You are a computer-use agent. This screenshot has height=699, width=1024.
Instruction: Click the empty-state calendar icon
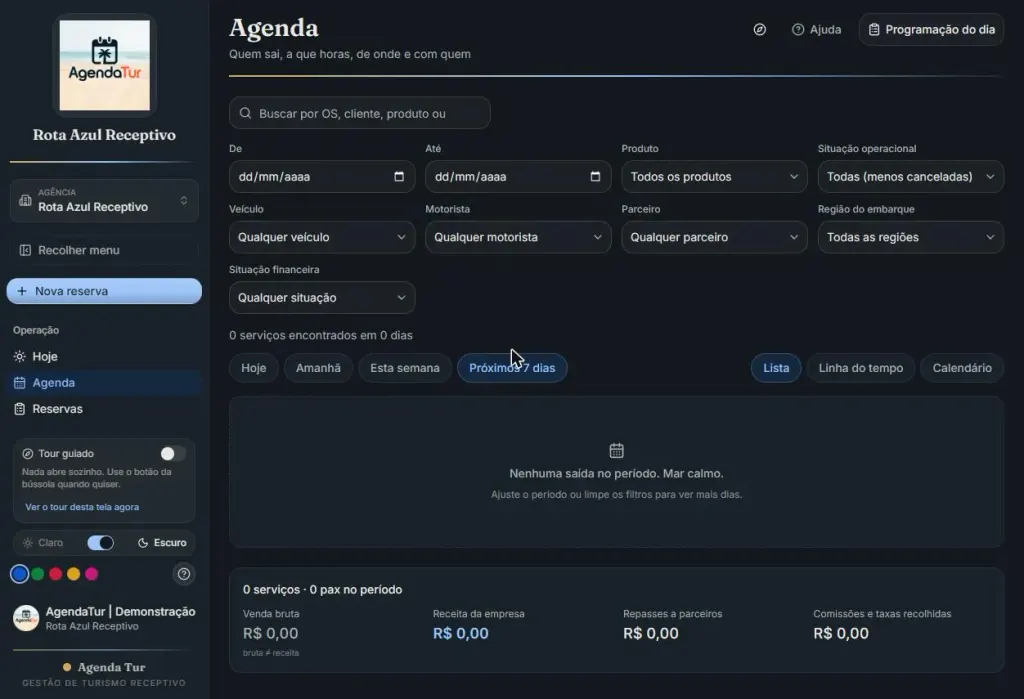(x=616, y=450)
